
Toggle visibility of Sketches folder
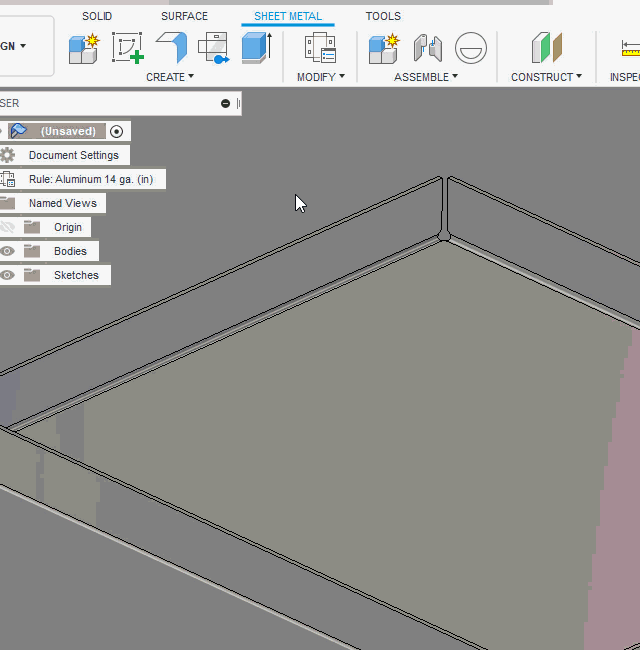8,275
